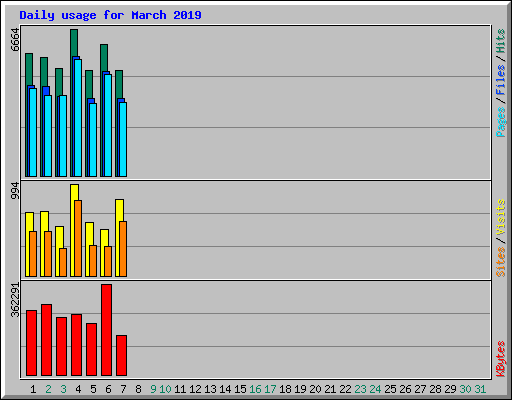Viewport: 512px width, 400px height.
Task: Click green day 17 on the x-axis
Action: (x=270, y=389)
